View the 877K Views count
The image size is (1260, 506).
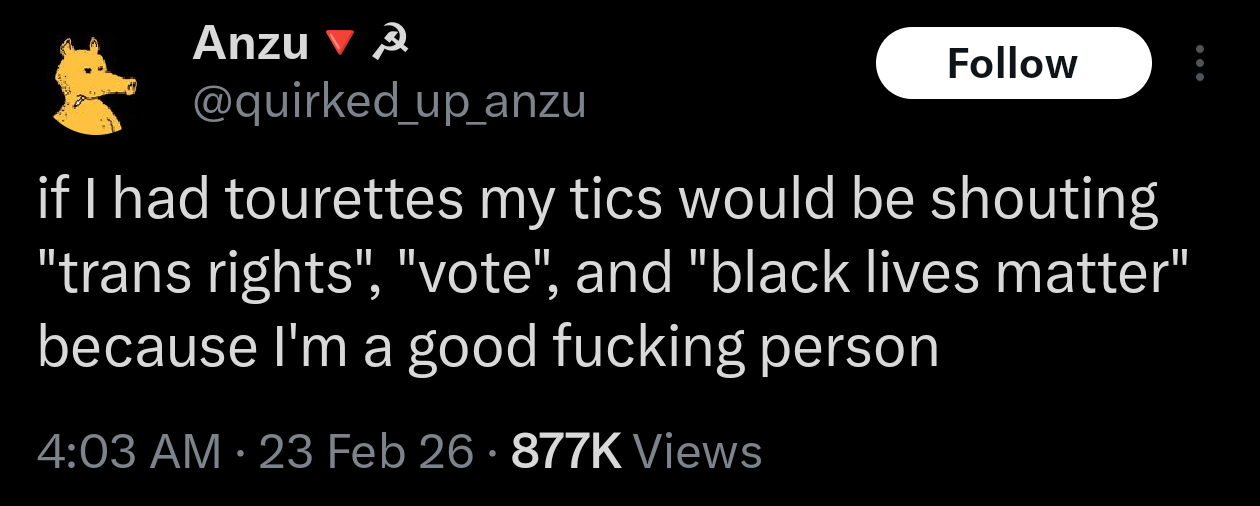tap(566, 452)
